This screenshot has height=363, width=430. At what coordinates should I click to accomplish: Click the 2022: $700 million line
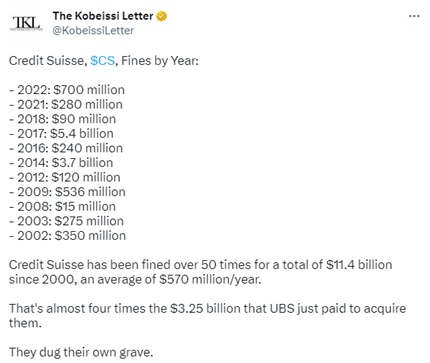point(67,90)
